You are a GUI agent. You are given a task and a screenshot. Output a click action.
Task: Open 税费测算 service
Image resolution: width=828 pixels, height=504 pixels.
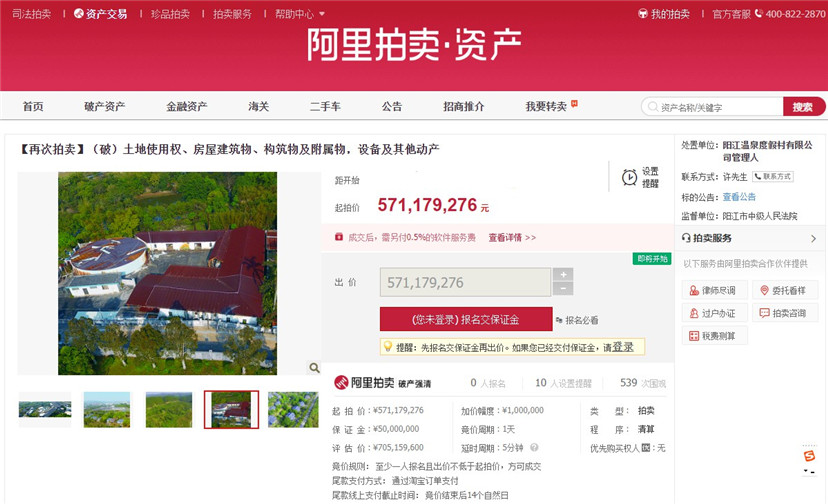pos(714,335)
